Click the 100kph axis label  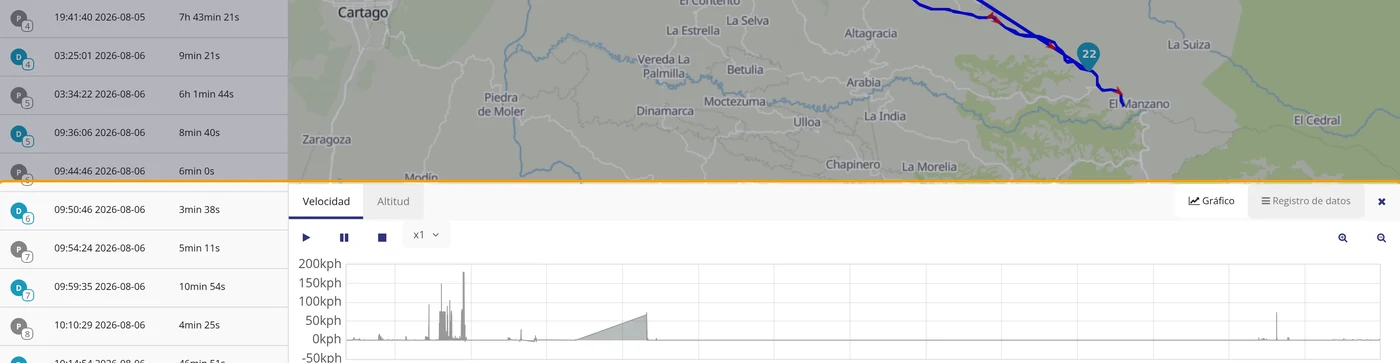(319, 301)
